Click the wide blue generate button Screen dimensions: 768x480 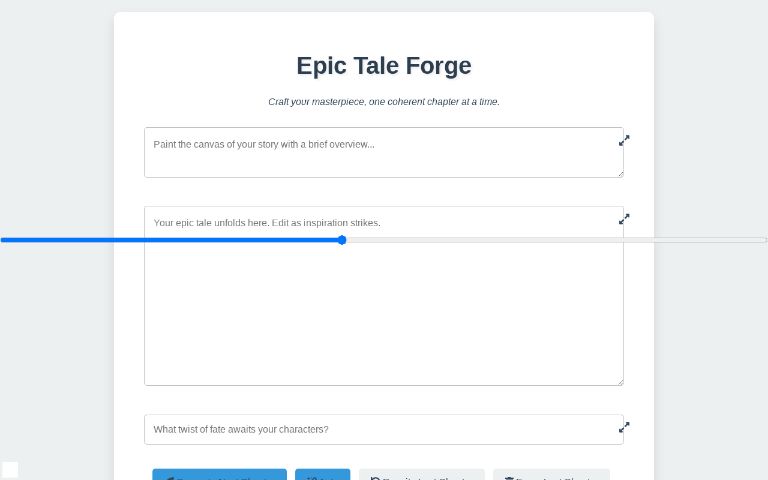pyautogui.click(x=219, y=475)
